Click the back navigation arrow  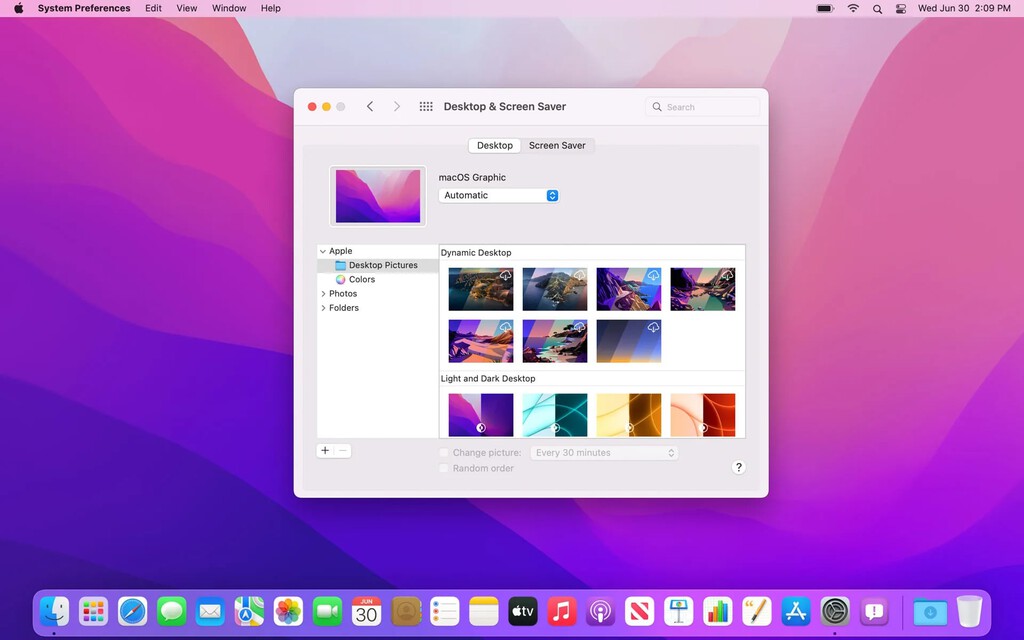click(x=370, y=106)
